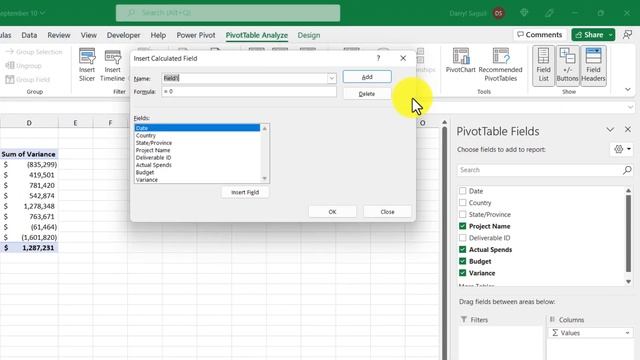The height and width of the screenshot is (360, 640).
Task: Confirm the dialog with OK
Action: [332, 212]
